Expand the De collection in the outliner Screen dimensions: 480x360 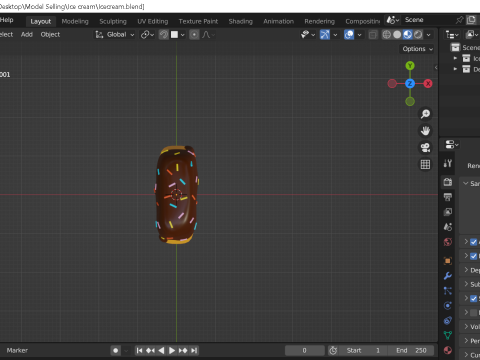click(455, 69)
